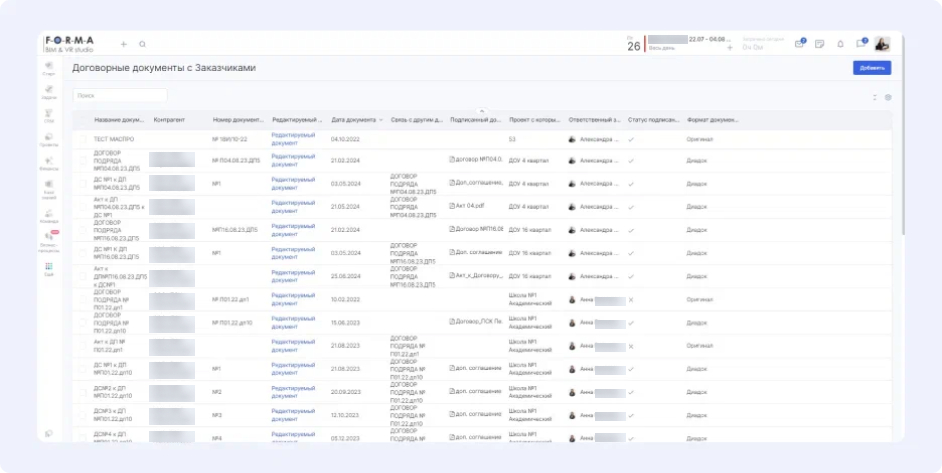Sort by Дата документа column arrow
This screenshot has width=942, height=473.
(380, 120)
